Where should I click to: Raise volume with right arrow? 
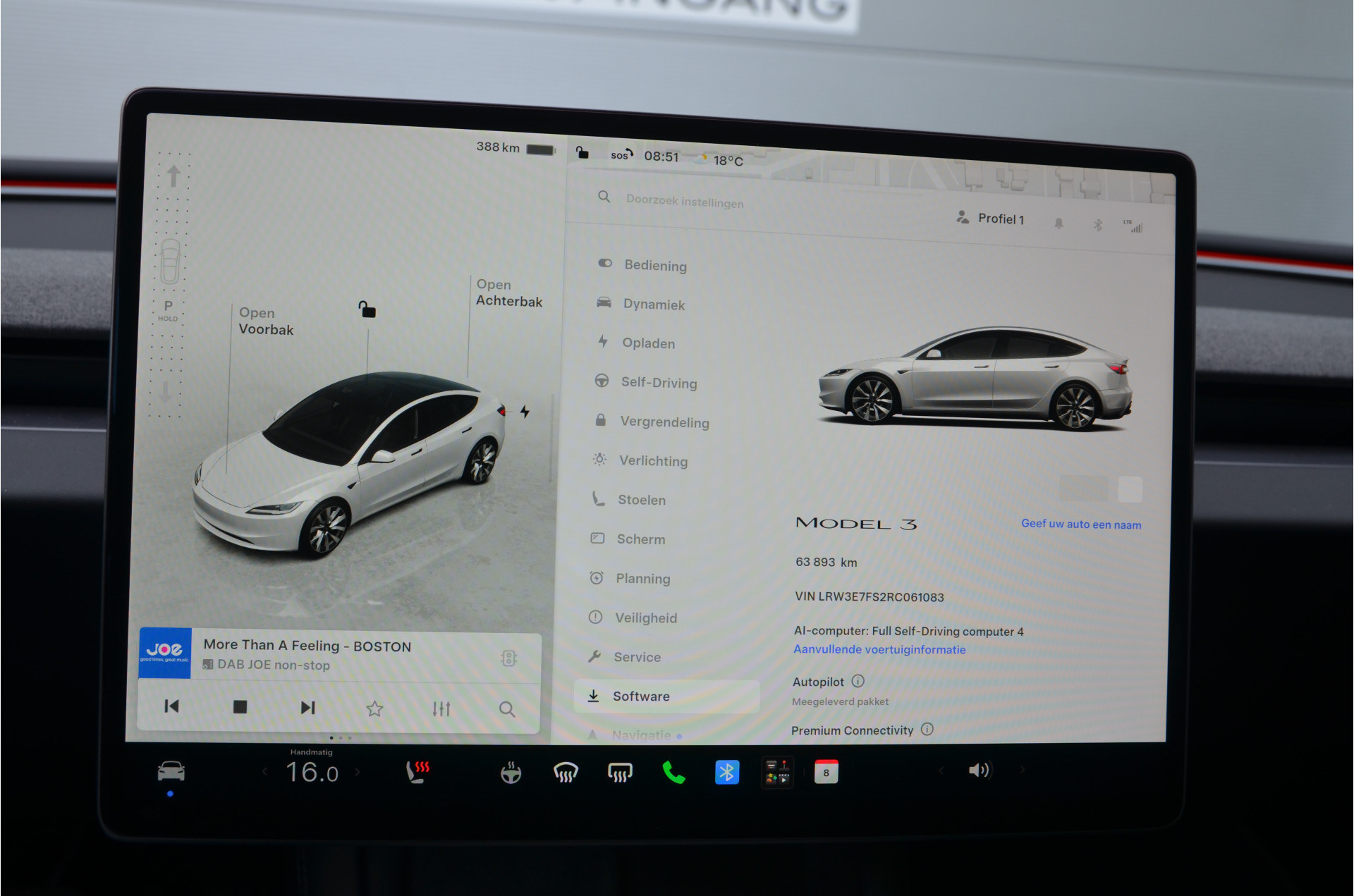[1023, 770]
